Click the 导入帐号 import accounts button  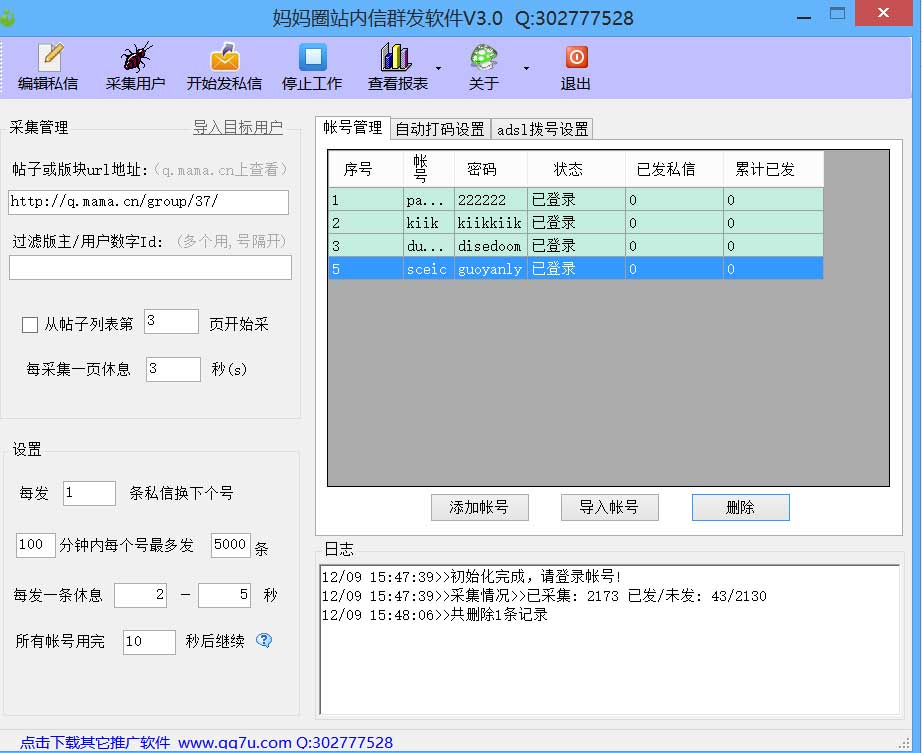(x=610, y=507)
